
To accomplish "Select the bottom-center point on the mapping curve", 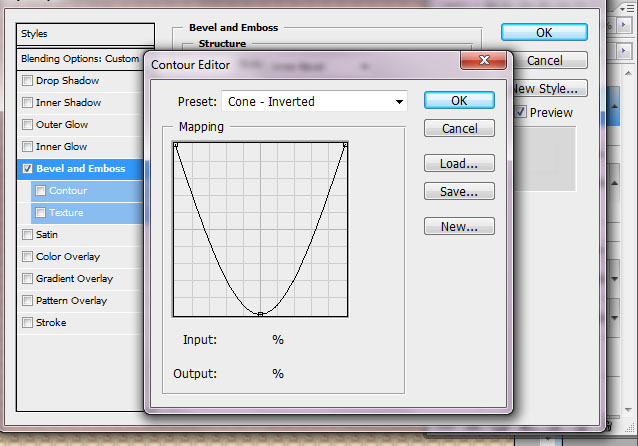I will (x=260, y=314).
